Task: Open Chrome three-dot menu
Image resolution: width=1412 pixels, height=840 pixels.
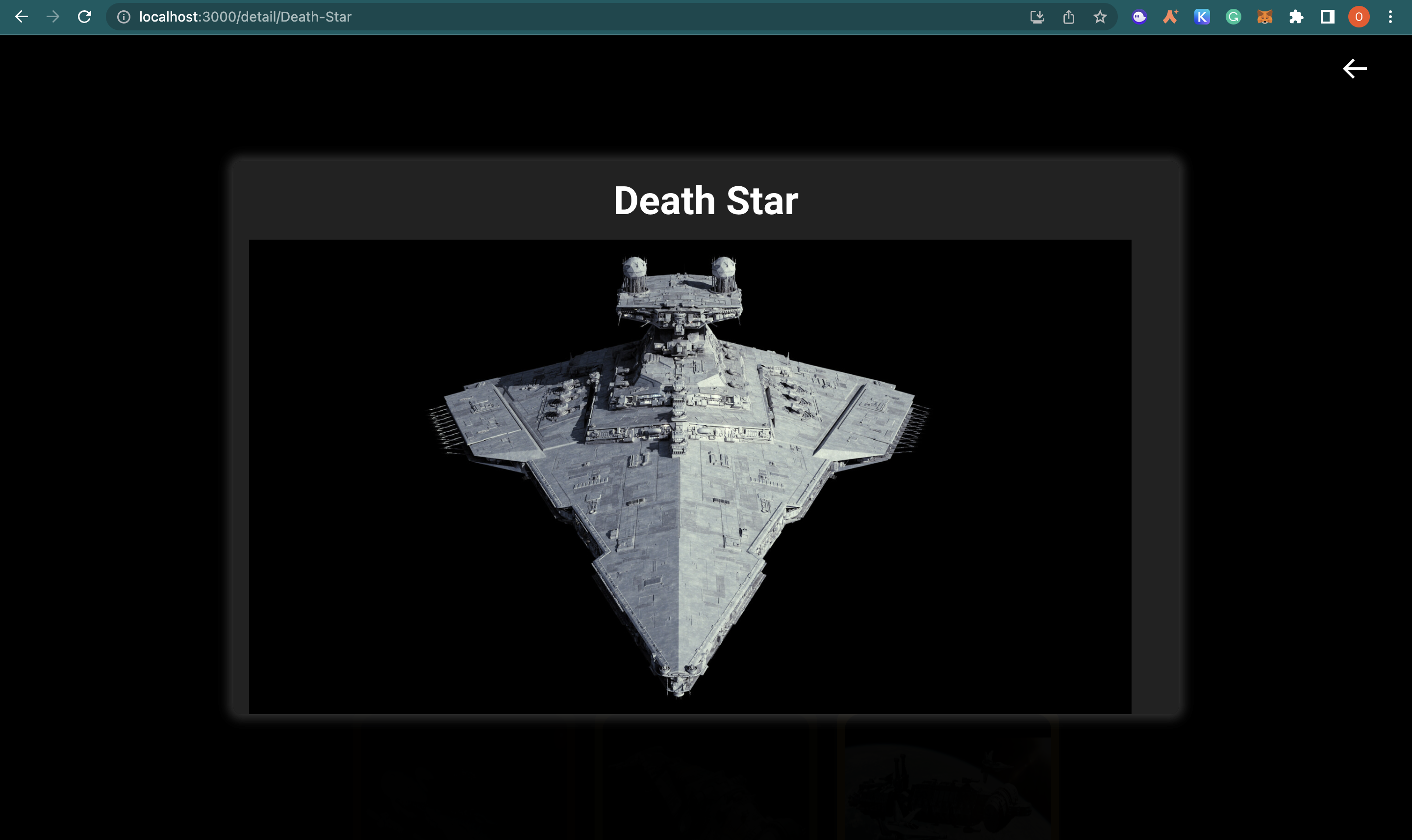Action: (x=1390, y=17)
